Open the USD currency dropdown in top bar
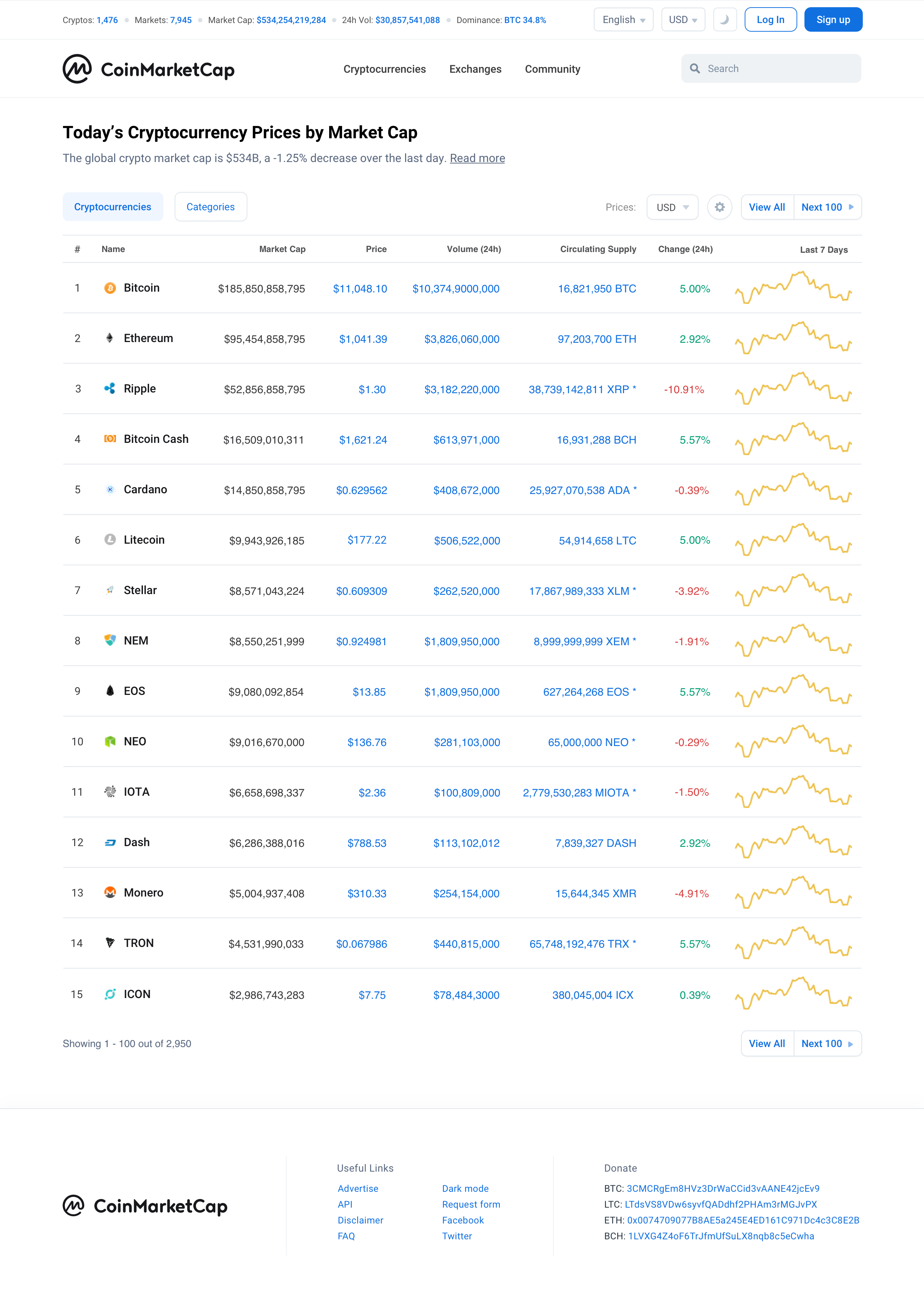The height and width of the screenshot is (1307, 924). (x=683, y=20)
